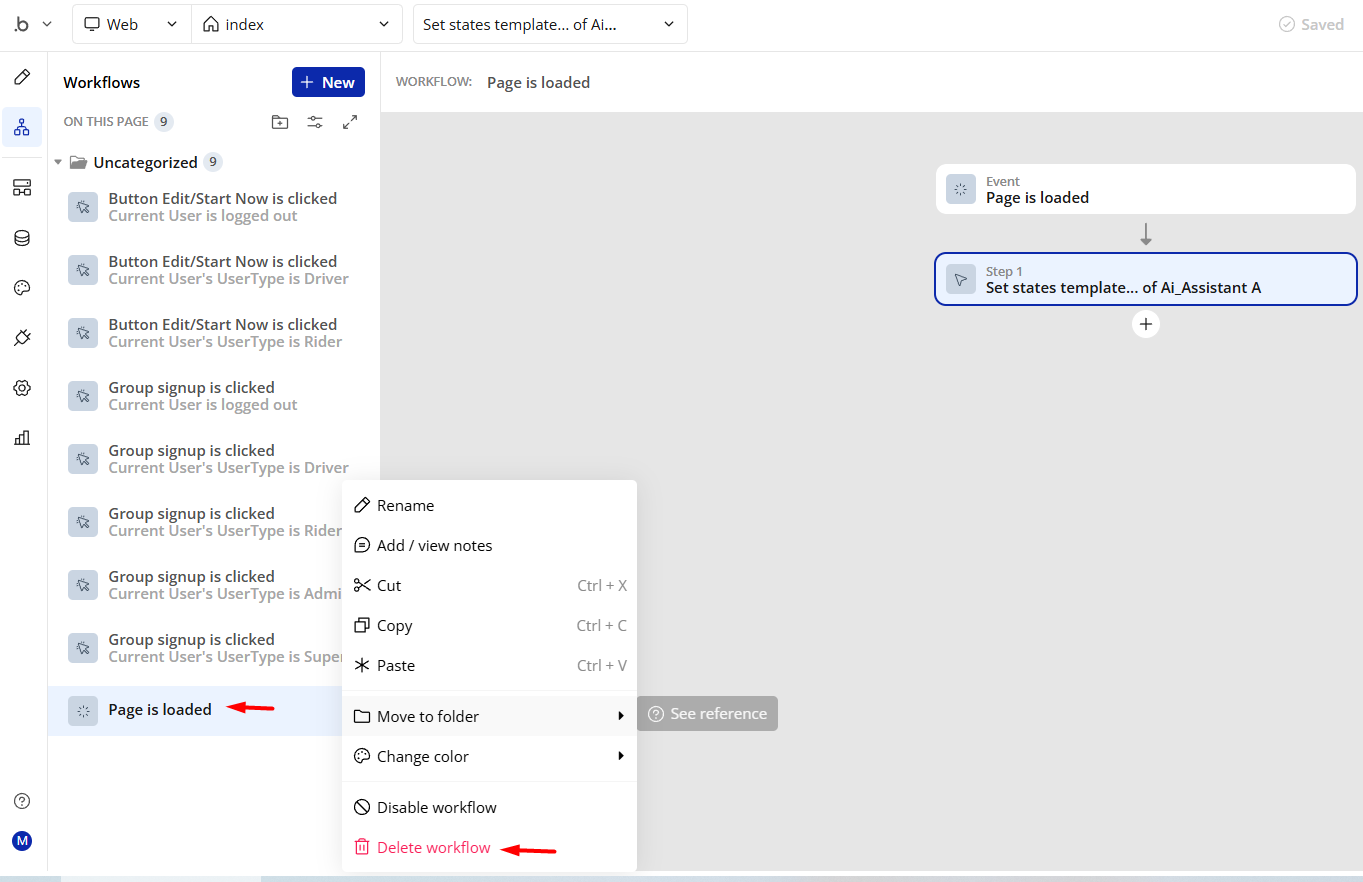Open the Styles palette icon in sidebar

pyautogui.click(x=22, y=288)
